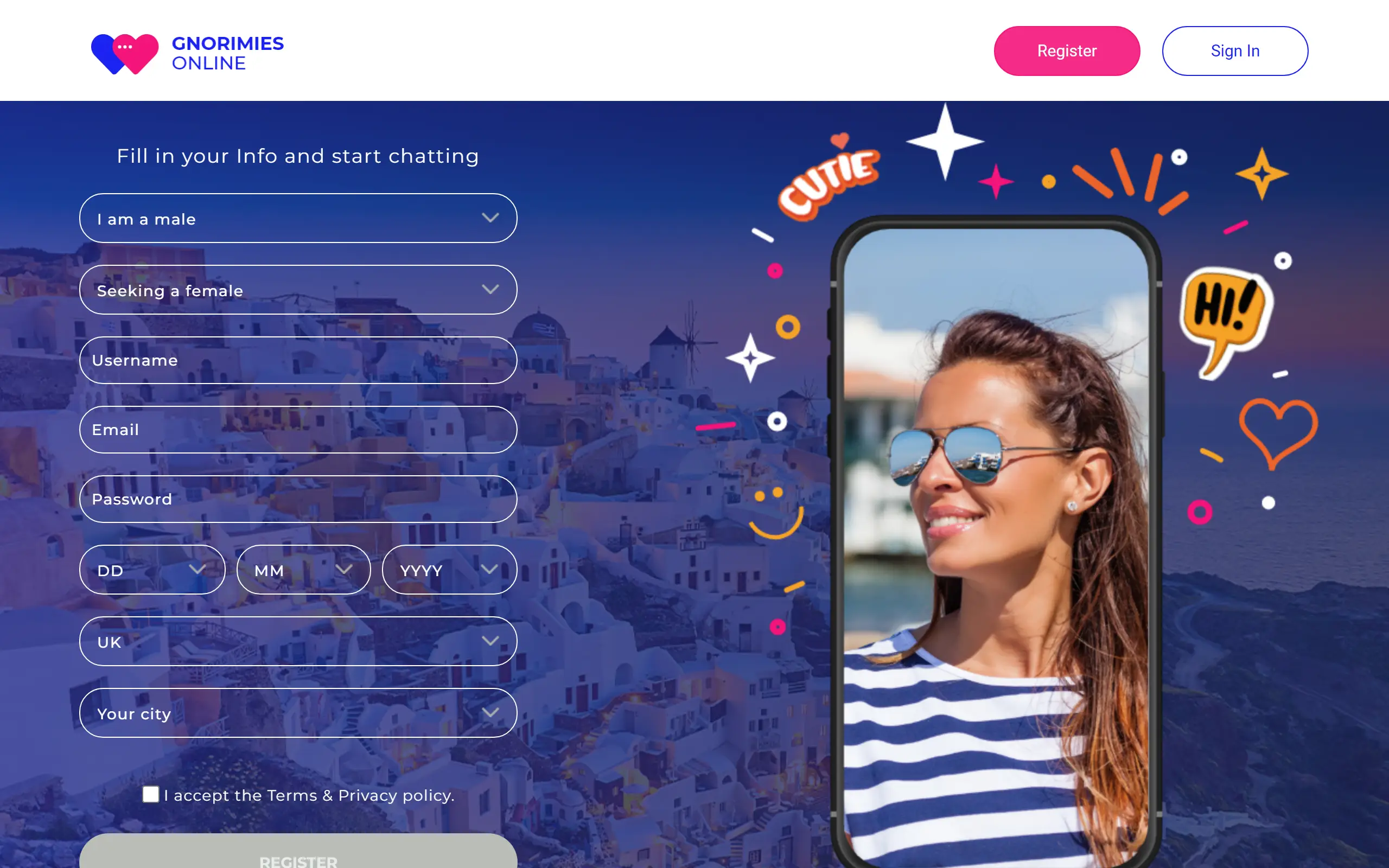Click the chevron in 'I am a male' field
Image resolution: width=1389 pixels, height=868 pixels.
(x=490, y=218)
